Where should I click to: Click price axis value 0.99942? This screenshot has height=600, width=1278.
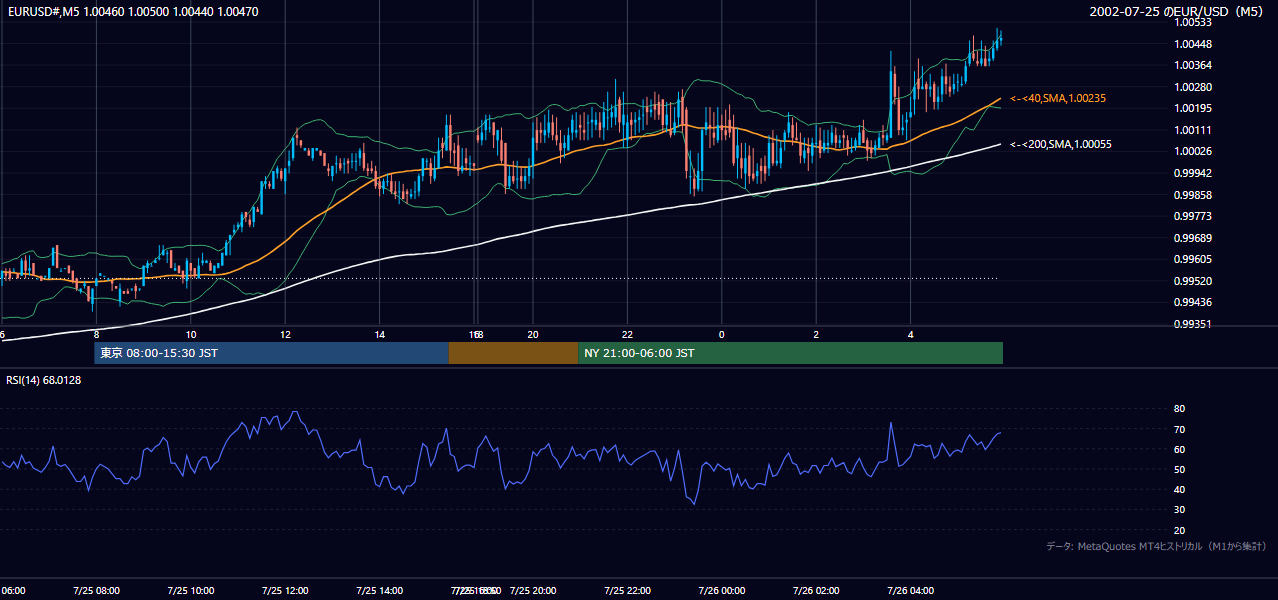(1194, 173)
